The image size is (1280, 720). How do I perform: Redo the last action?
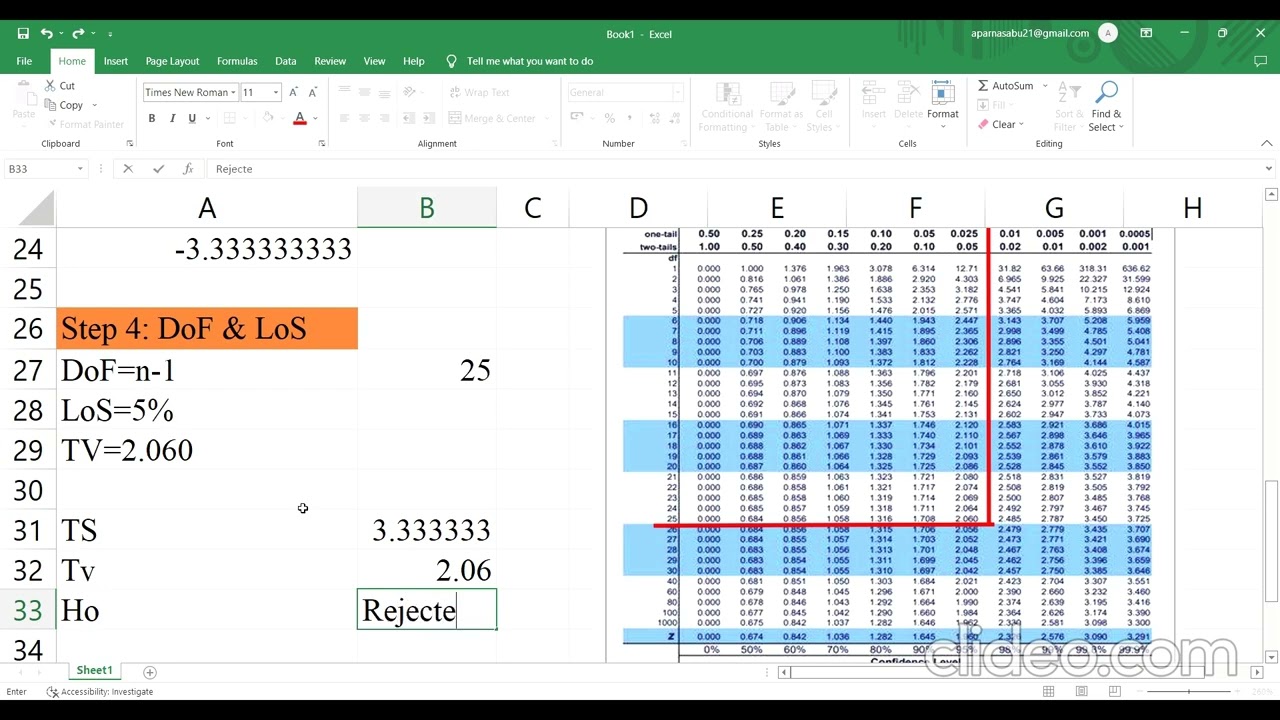(x=78, y=33)
